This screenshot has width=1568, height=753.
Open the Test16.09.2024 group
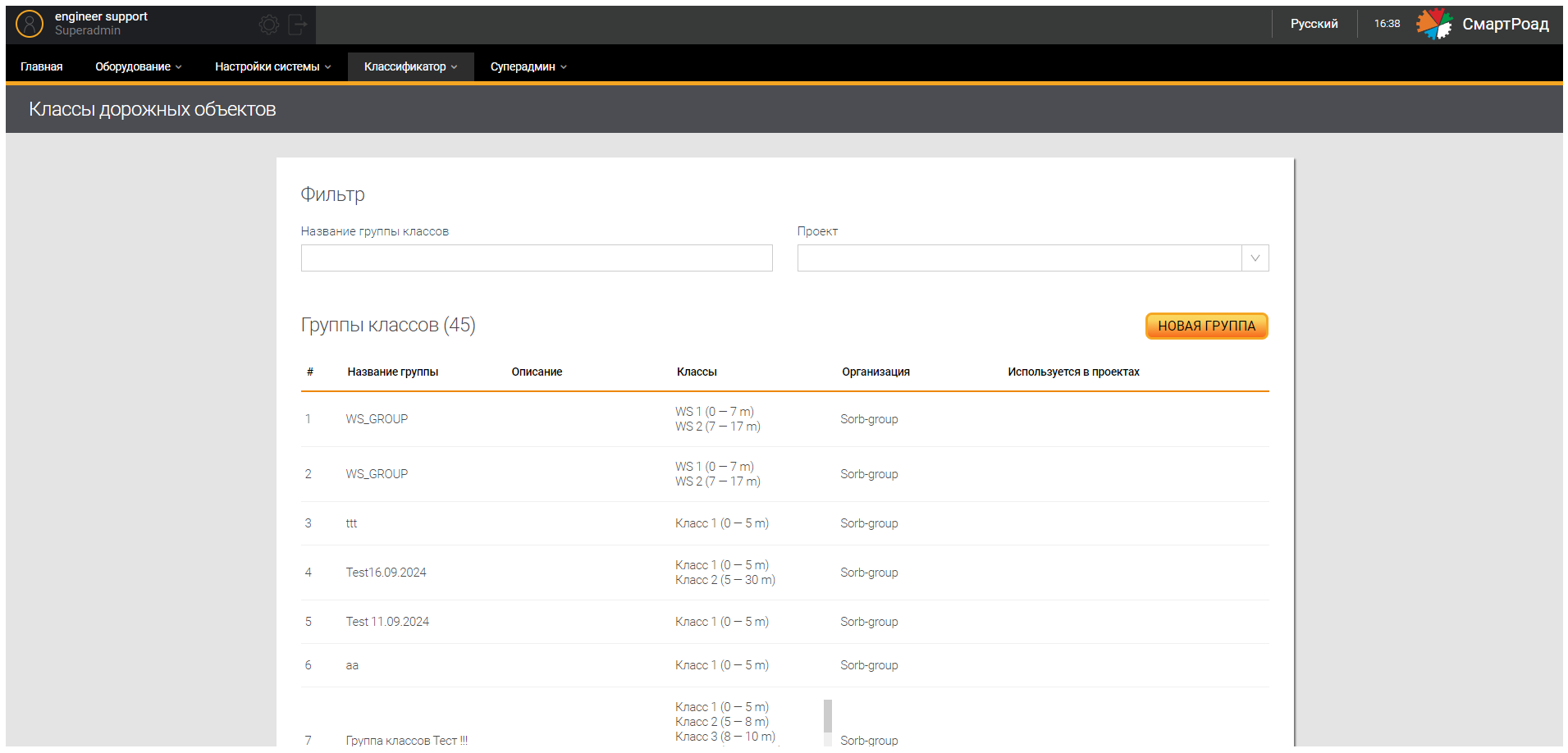pyautogui.click(x=386, y=573)
